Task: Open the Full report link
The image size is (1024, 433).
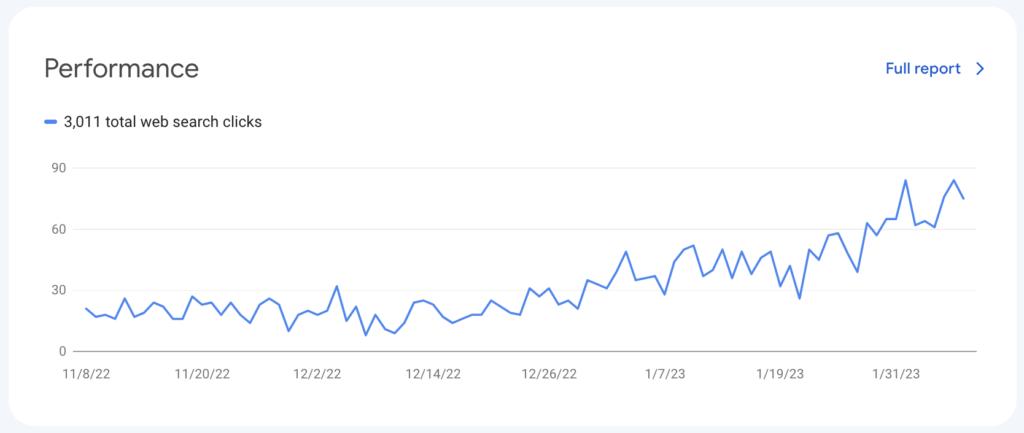Action: 922,69
